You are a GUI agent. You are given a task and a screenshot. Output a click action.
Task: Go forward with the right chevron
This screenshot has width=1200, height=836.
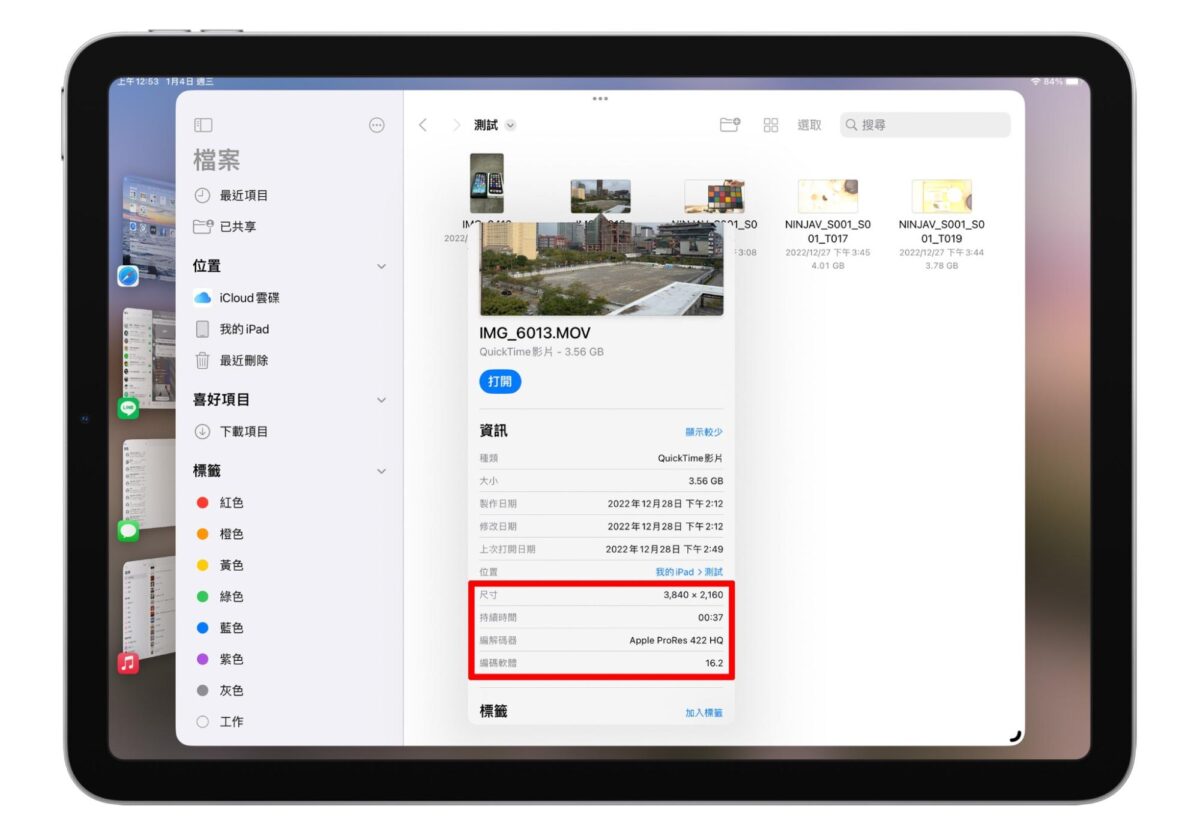456,125
